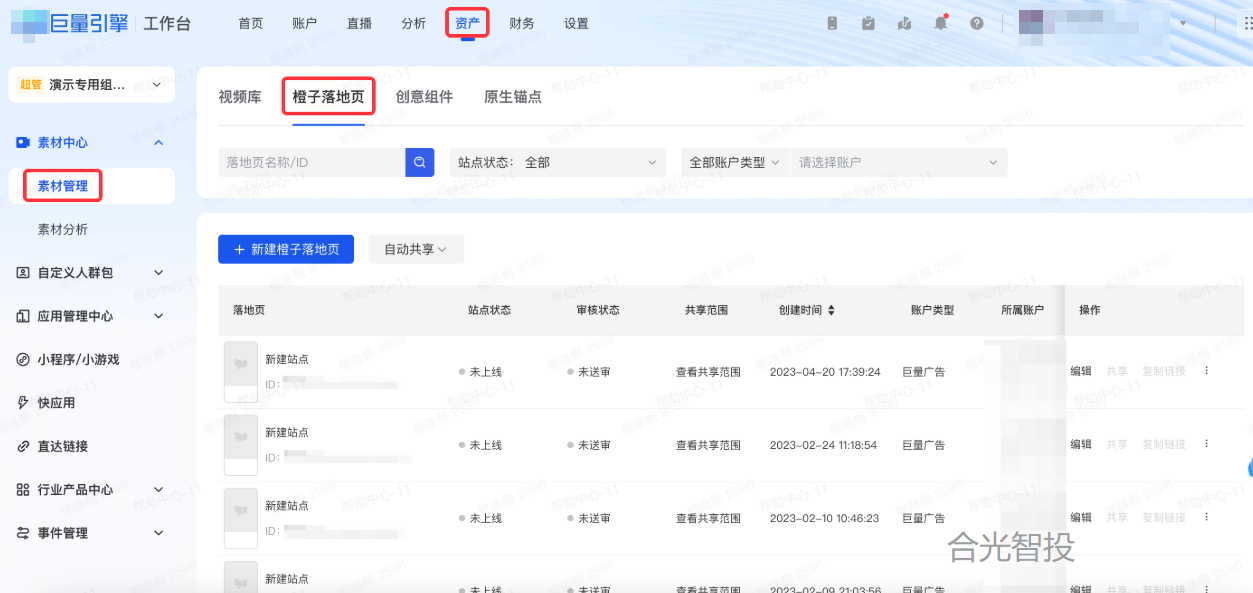Expand the 行业产品中心 section
The width and height of the screenshot is (1253, 593).
pyautogui.click(x=158, y=490)
